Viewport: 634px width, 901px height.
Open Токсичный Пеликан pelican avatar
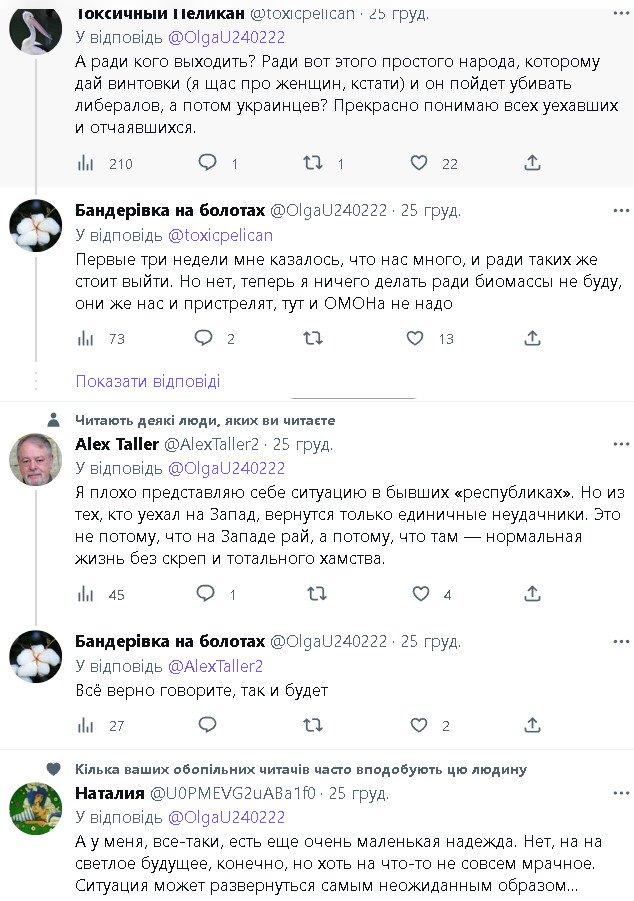pyautogui.click(x=35, y=30)
